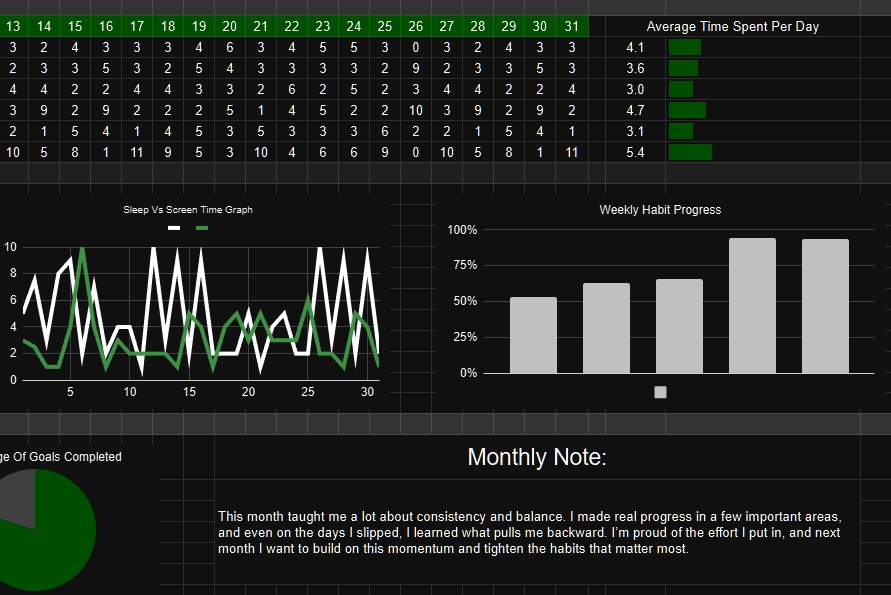Viewport: 891px width, 595px height.
Task: Click the Average Time Spent Per Day header
Action: 732,26
